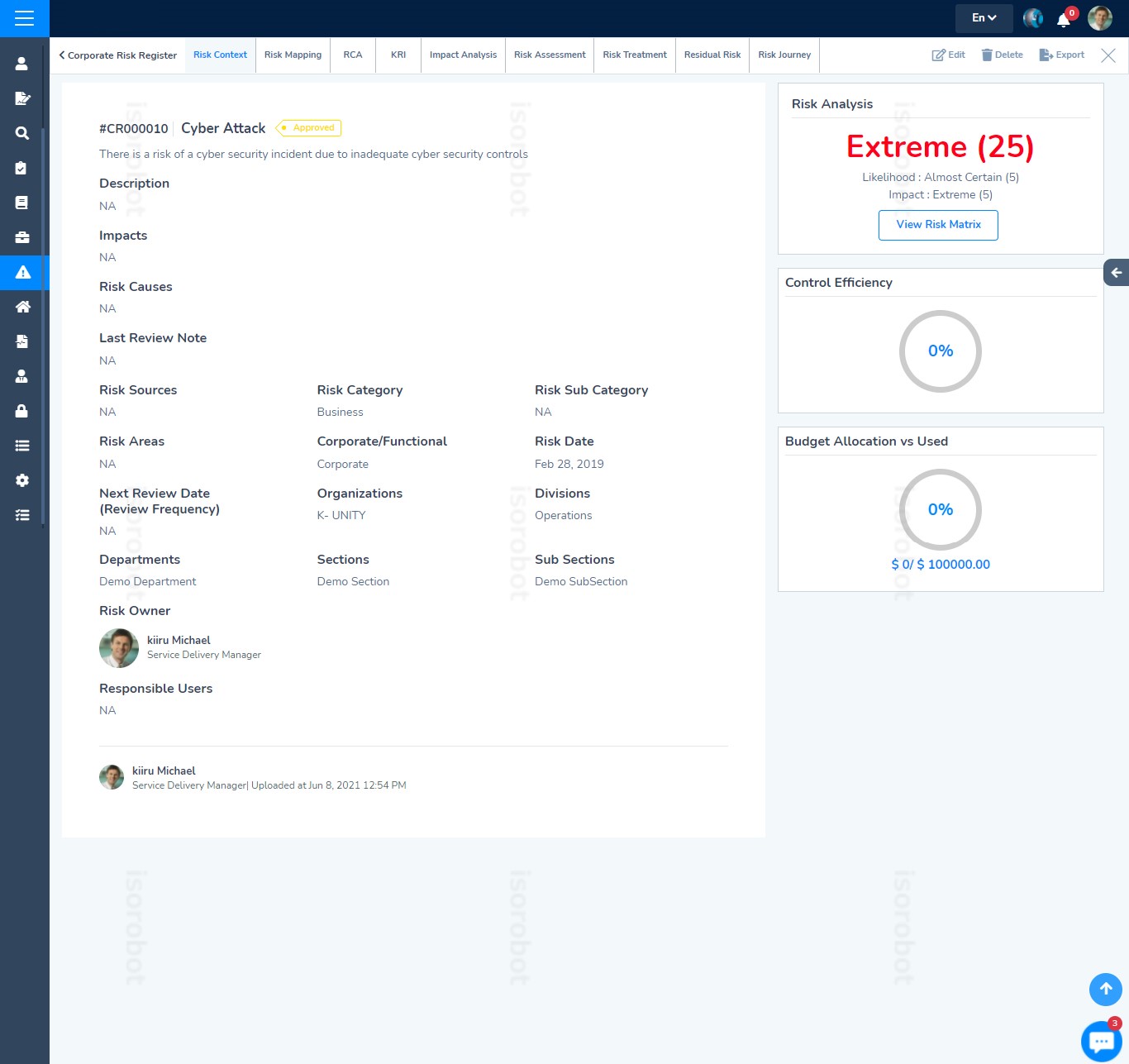This screenshot has height=1064, width=1129.
Task: Select the lock icon in the sidebar
Action: pos(21,411)
